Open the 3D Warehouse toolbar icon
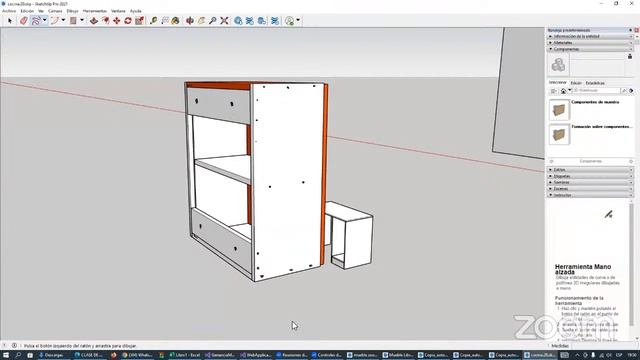The width and height of the screenshot is (640, 360). (238, 20)
